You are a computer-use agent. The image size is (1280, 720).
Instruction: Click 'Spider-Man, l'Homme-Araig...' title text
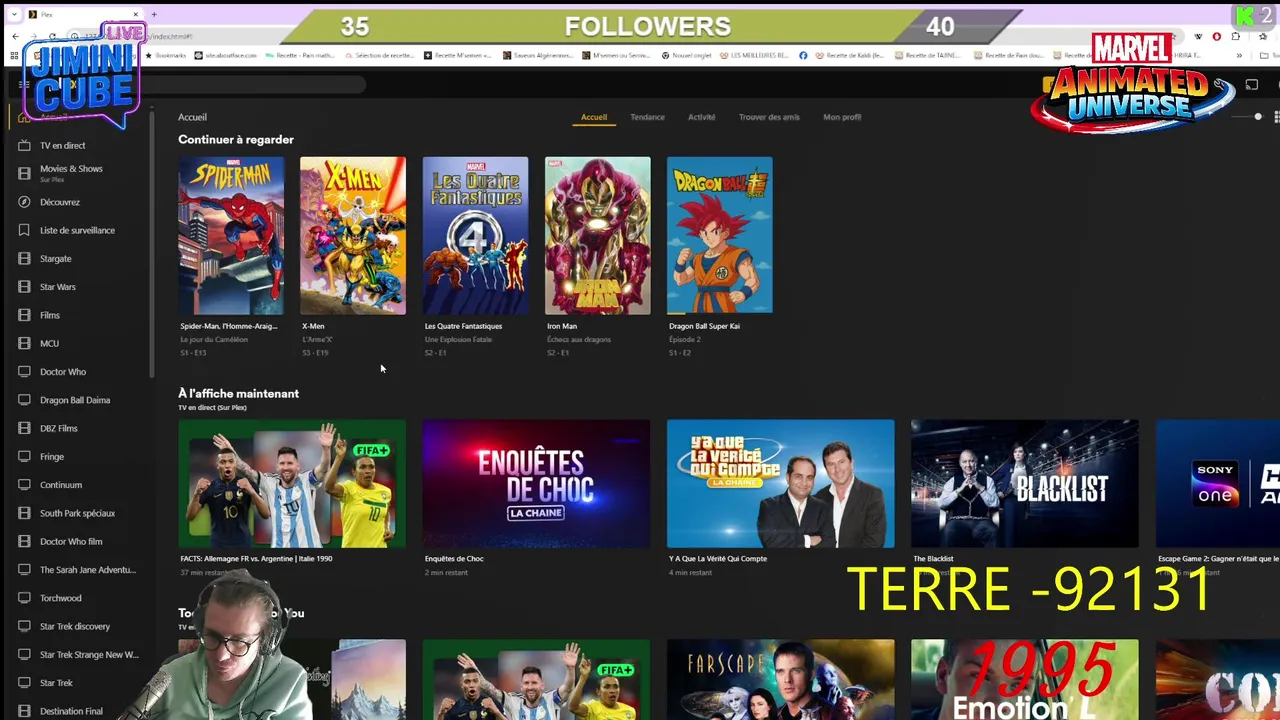229,326
